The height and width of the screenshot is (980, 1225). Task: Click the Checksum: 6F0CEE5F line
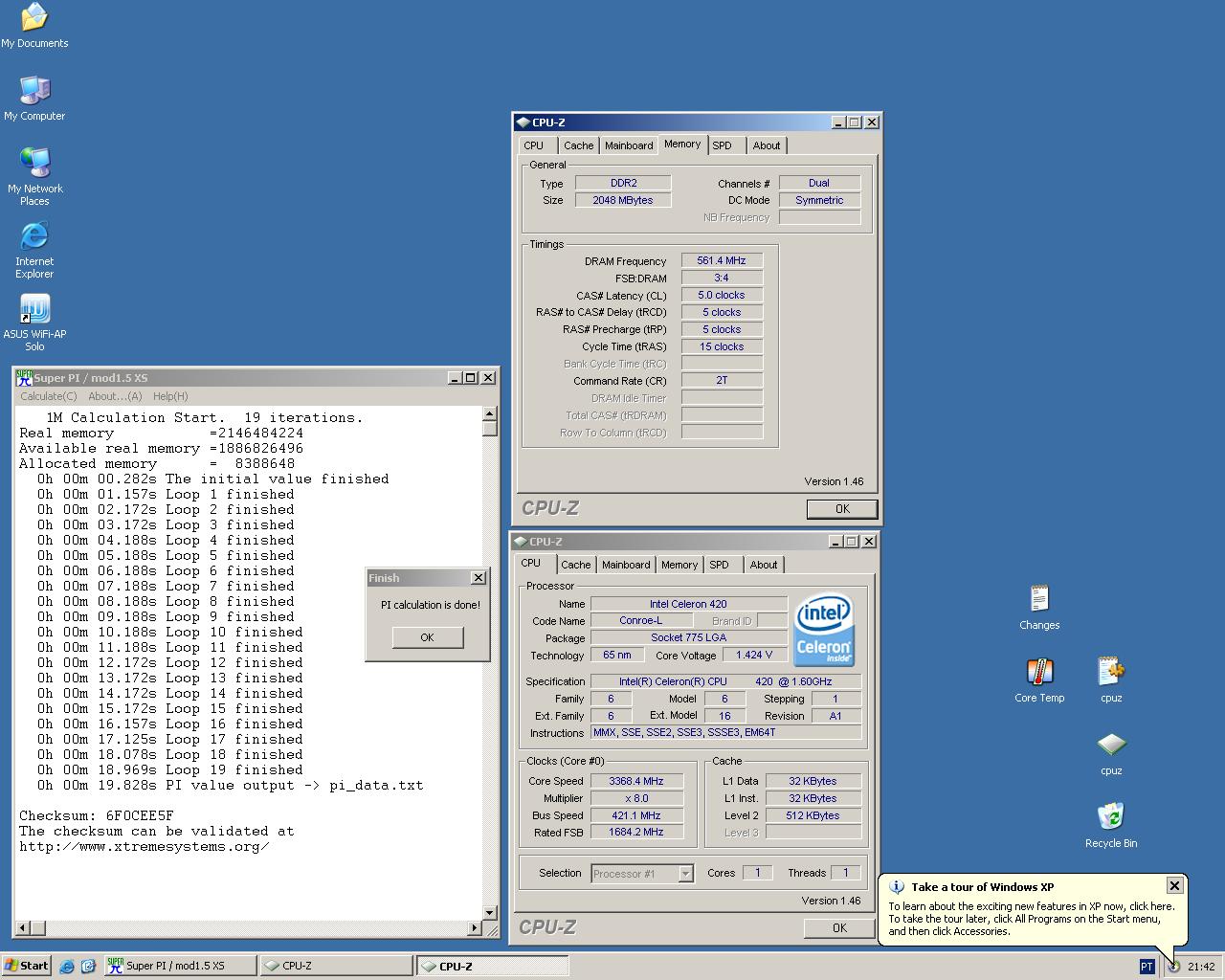(x=97, y=815)
